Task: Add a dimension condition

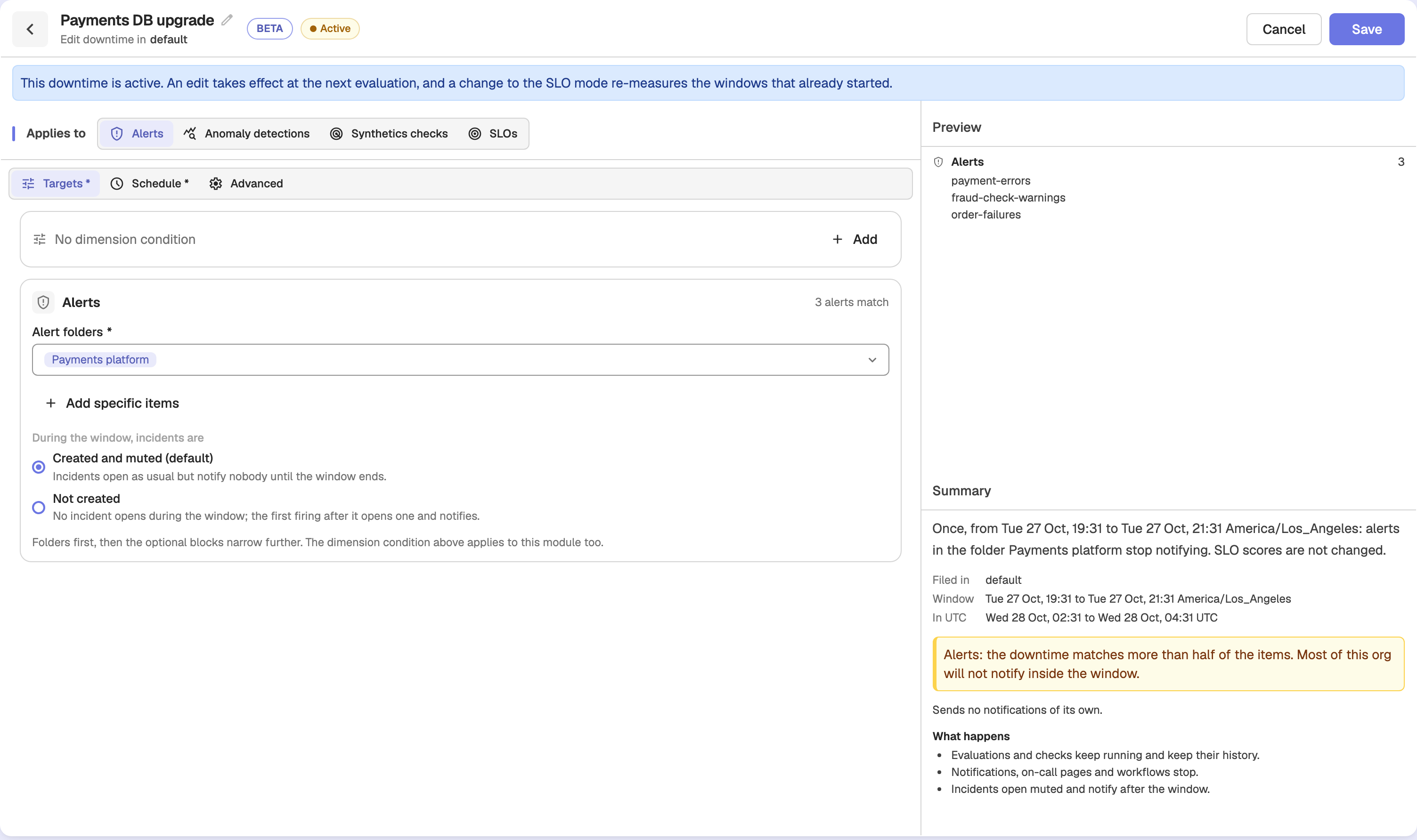Action: [855, 240]
